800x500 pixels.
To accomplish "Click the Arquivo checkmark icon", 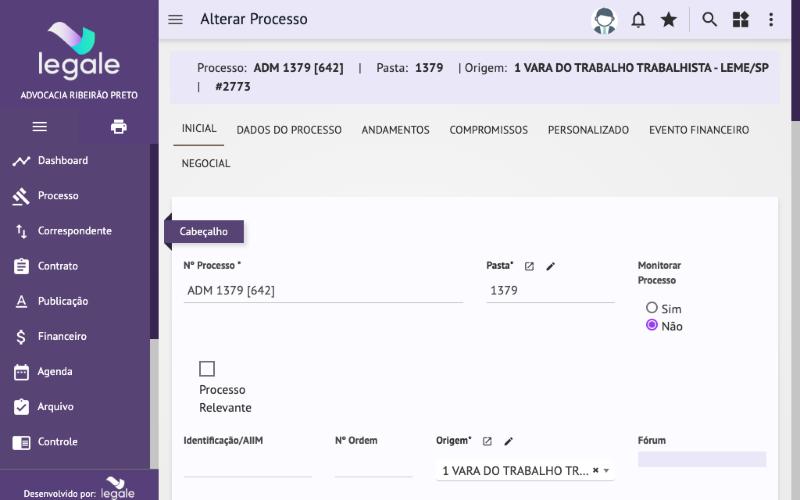I will click(21, 407).
